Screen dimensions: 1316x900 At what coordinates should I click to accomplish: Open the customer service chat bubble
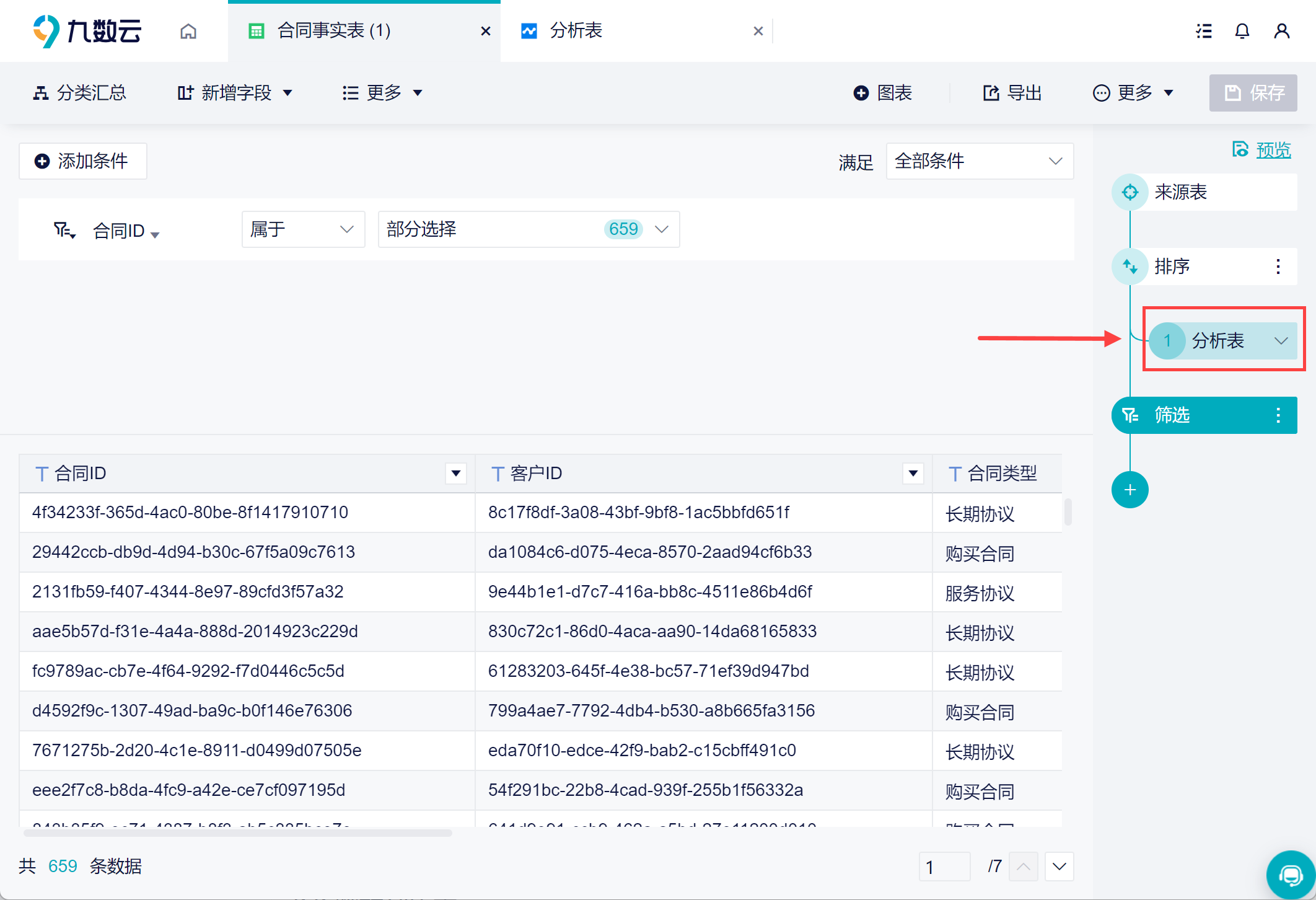[1291, 875]
